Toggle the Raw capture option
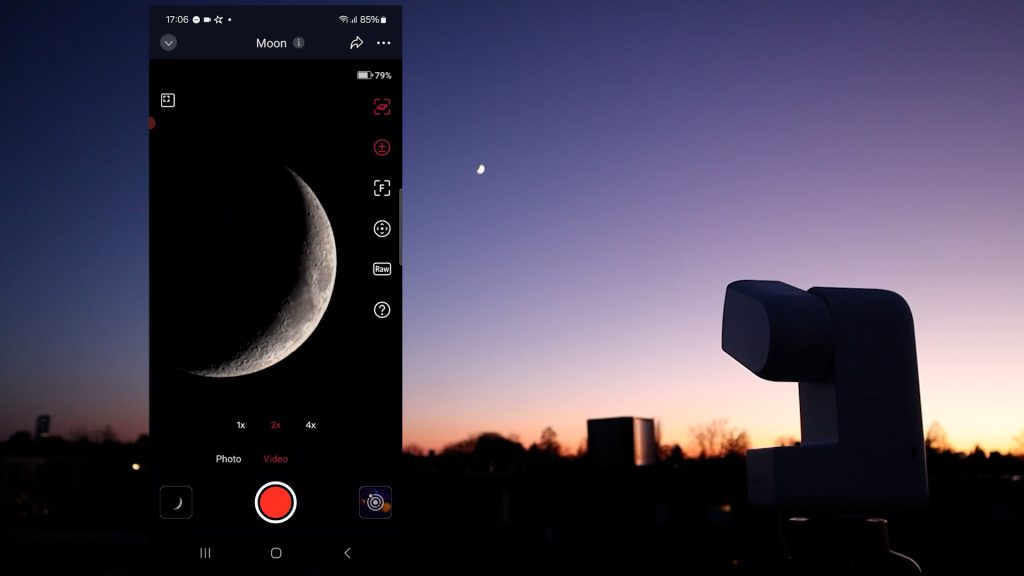Image resolution: width=1024 pixels, height=576 pixels. (381, 269)
